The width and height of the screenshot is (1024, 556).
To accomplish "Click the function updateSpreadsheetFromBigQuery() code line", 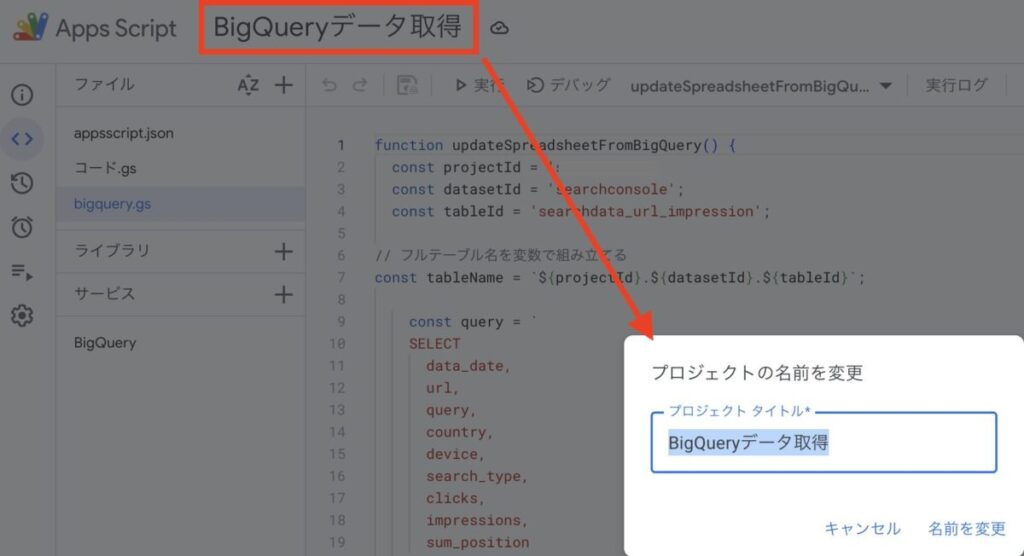I will tap(555, 145).
